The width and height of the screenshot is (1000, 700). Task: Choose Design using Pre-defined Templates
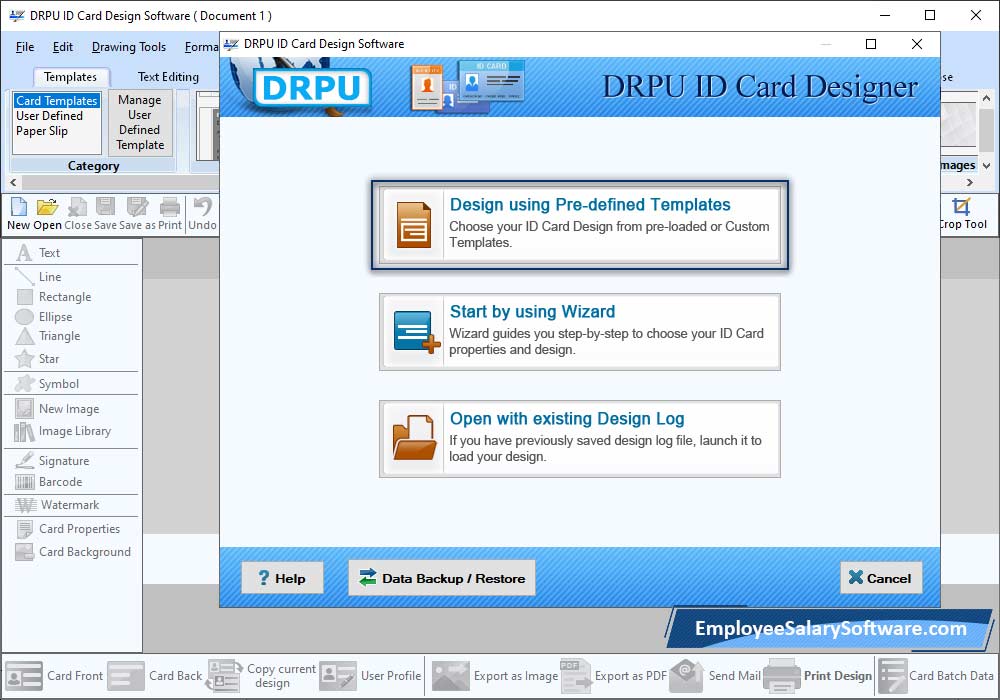580,225
